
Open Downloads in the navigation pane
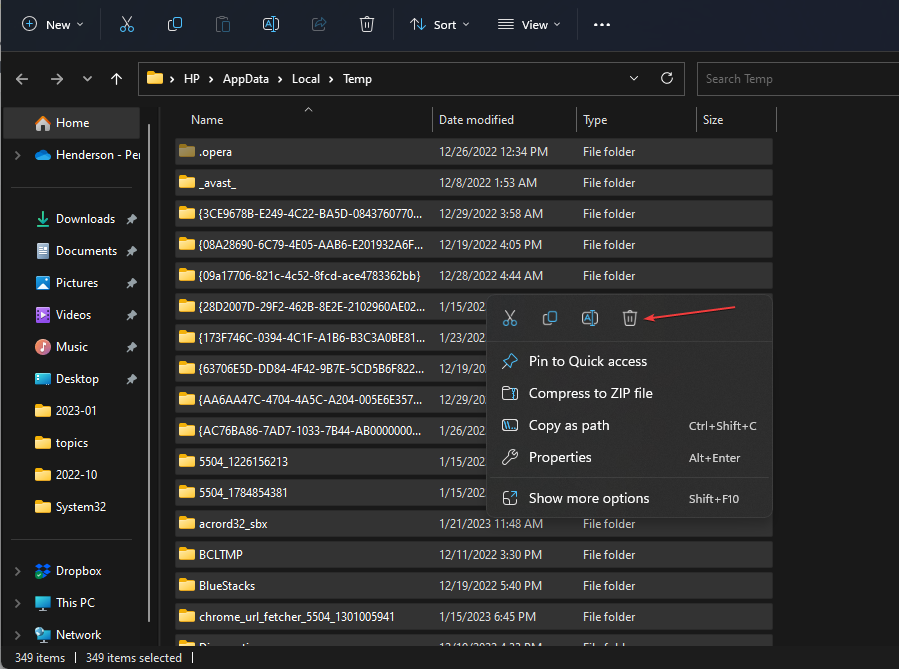pyautogui.click(x=85, y=219)
